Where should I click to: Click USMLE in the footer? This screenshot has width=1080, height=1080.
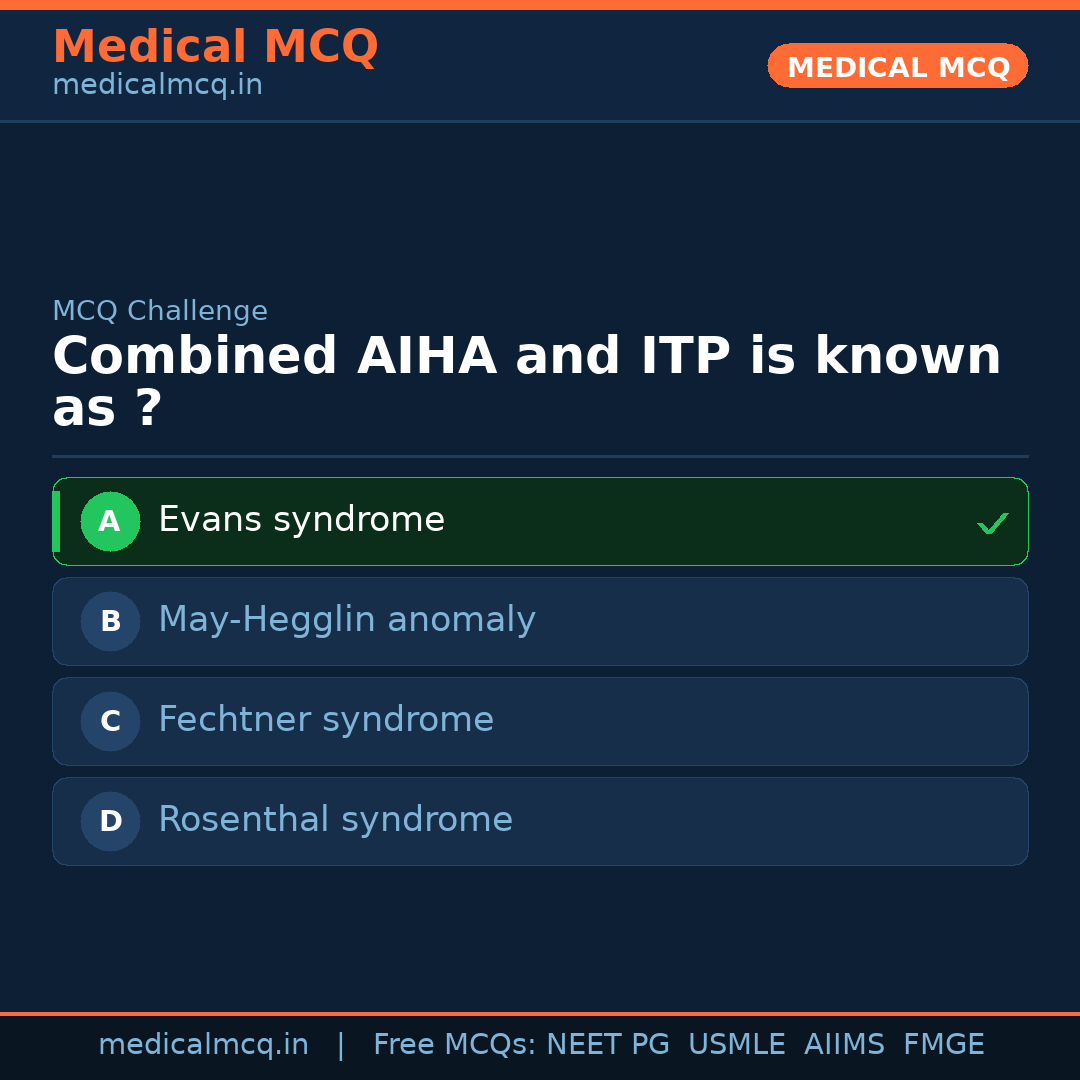736,1045
